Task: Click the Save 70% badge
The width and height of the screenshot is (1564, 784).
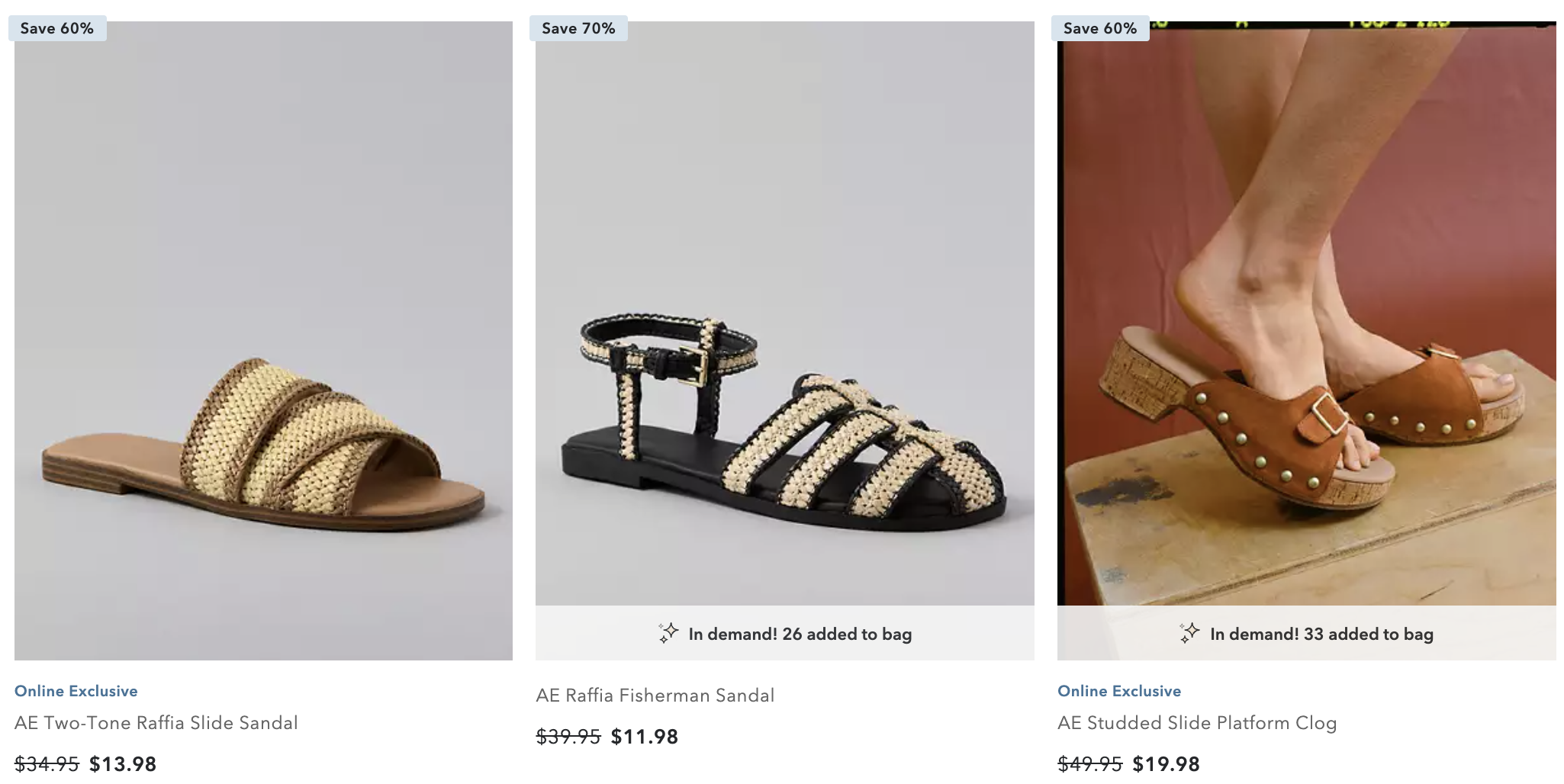Action: click(x=578, y=28)
